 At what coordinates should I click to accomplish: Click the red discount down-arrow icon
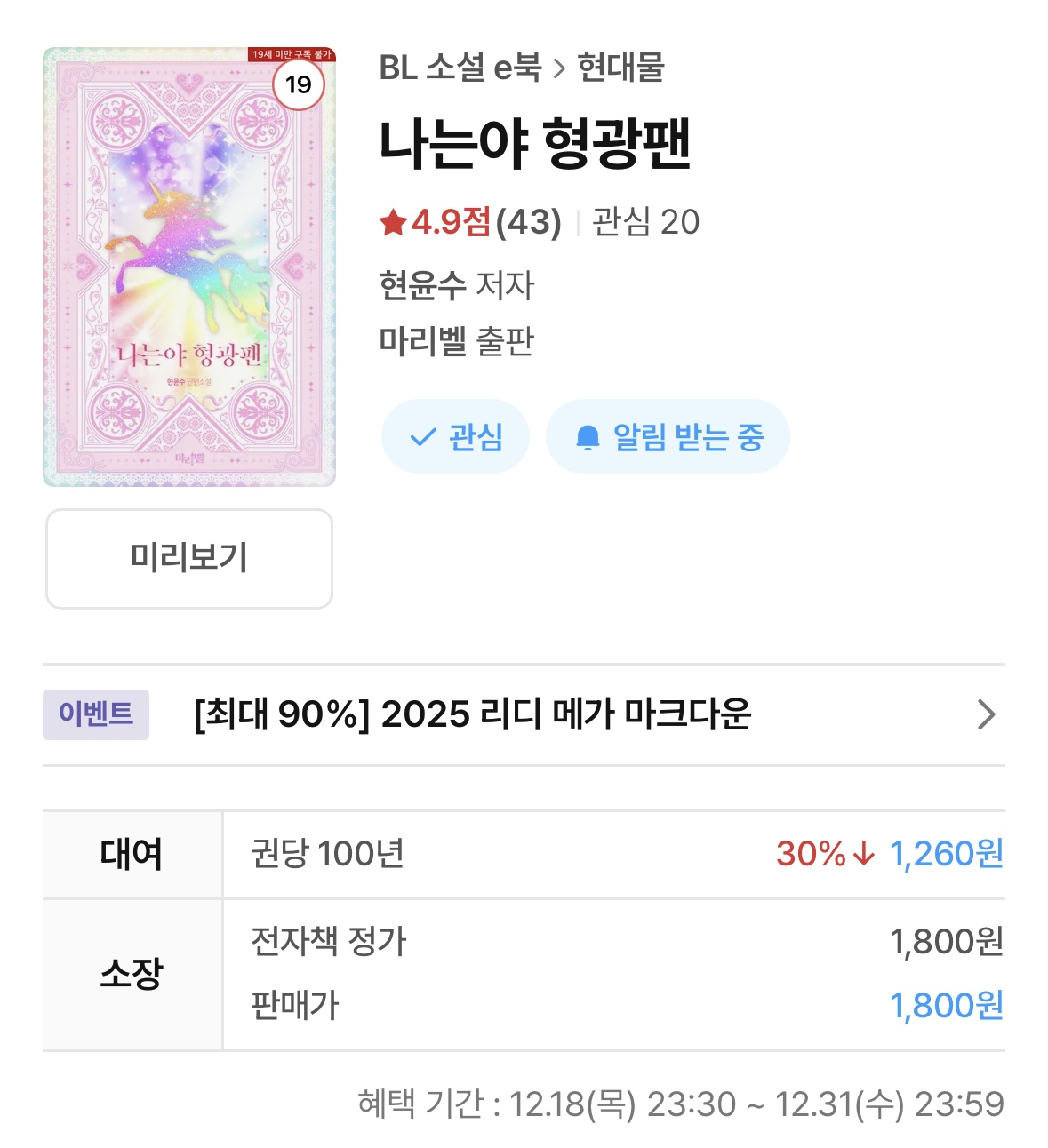863,854
